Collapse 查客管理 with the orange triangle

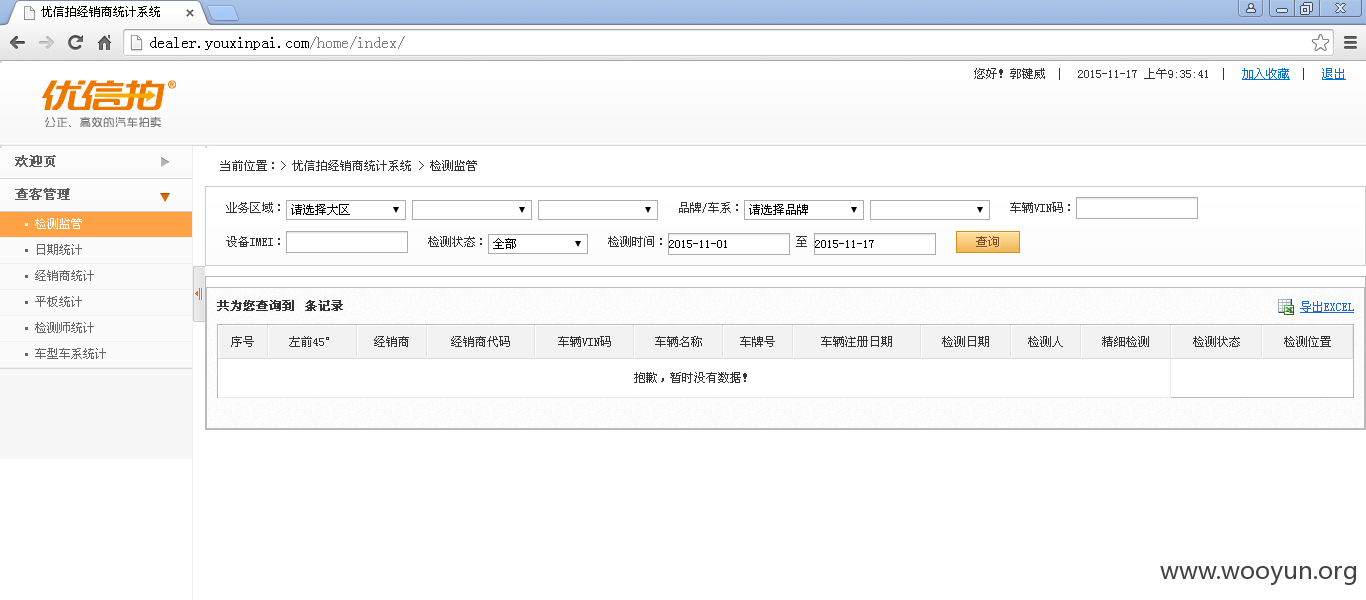click(165, 196)
